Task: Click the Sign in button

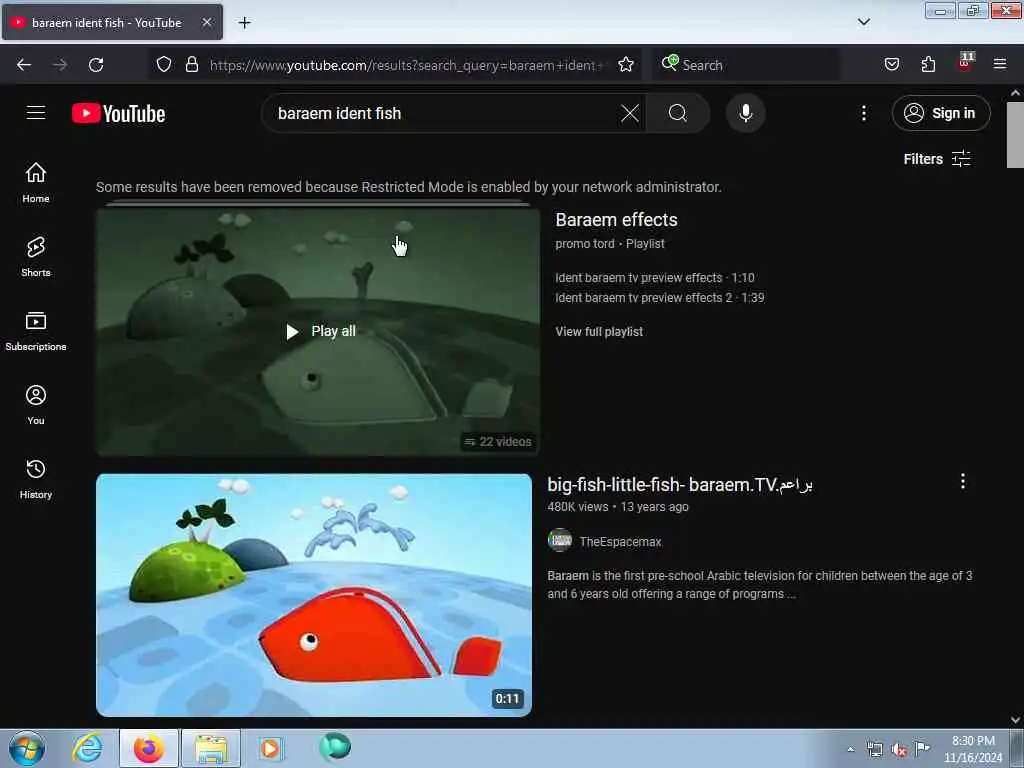Action: click(x=940, y=114)
